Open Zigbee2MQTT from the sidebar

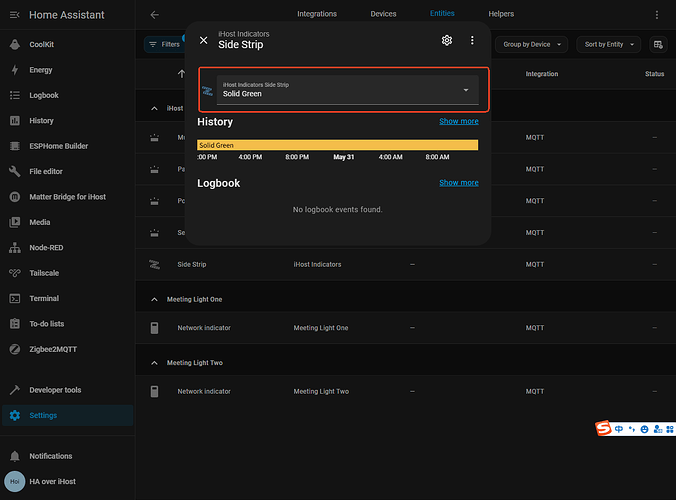coord(68,350)
